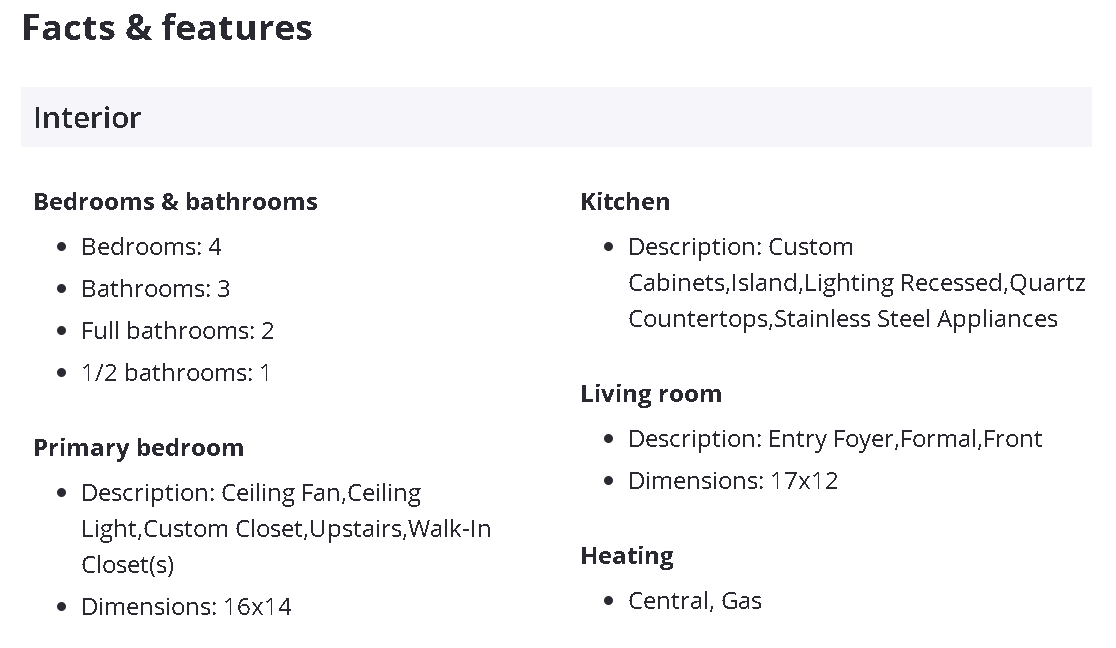The width and height of the screenshot is (1116, 648).
Task: Click Primary bedroom Ceiling Fan description text
Action: click(251, 493)
